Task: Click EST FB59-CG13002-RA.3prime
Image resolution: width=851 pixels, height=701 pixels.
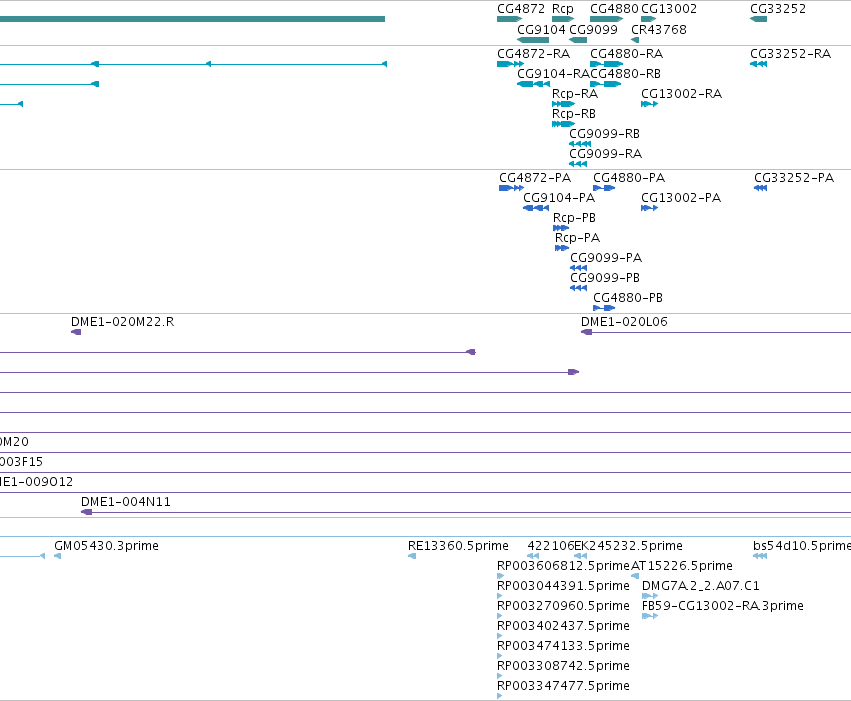Action: tap(722, 606)
